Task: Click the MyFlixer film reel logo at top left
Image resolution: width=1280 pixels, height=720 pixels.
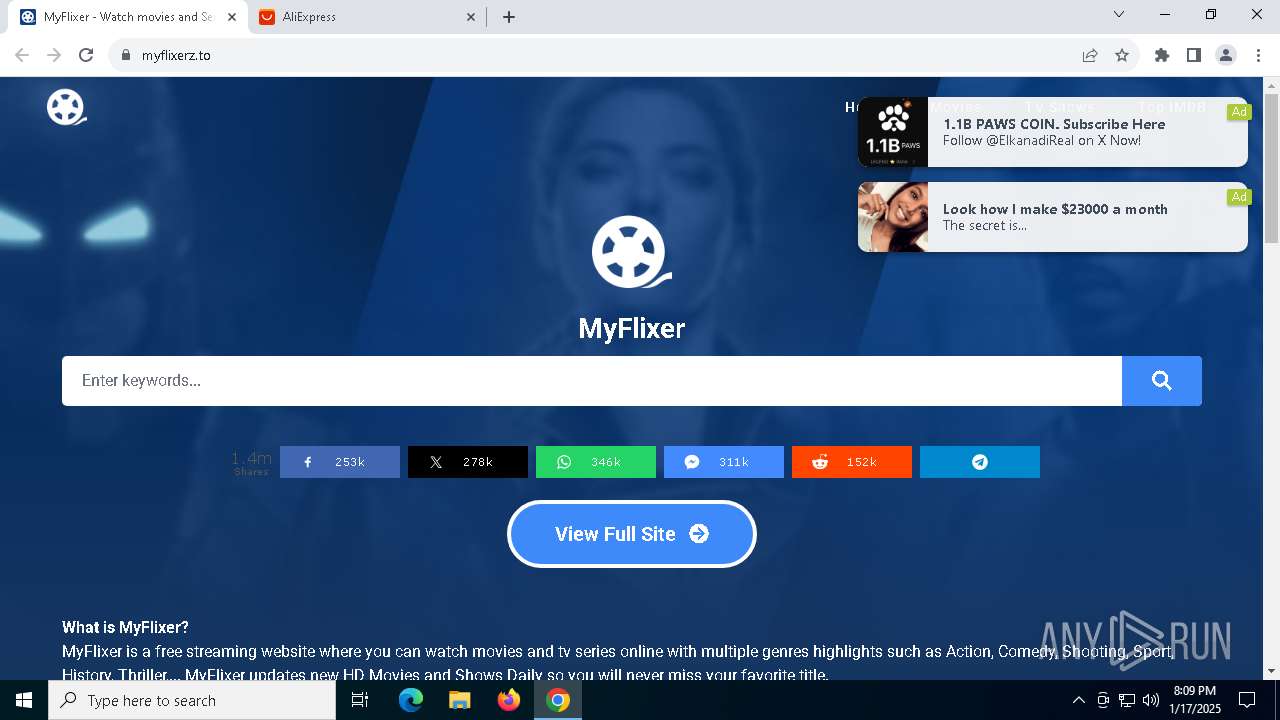Action: point(66,107)
